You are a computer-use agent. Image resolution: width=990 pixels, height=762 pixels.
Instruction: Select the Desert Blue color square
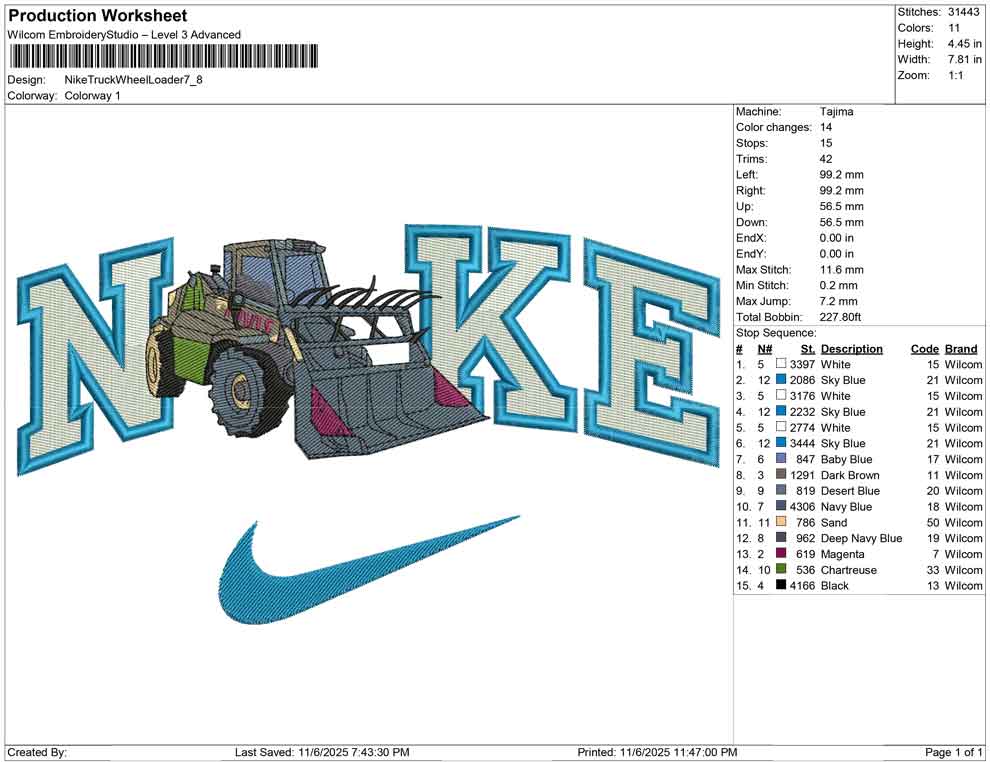(x=779, y=491)
